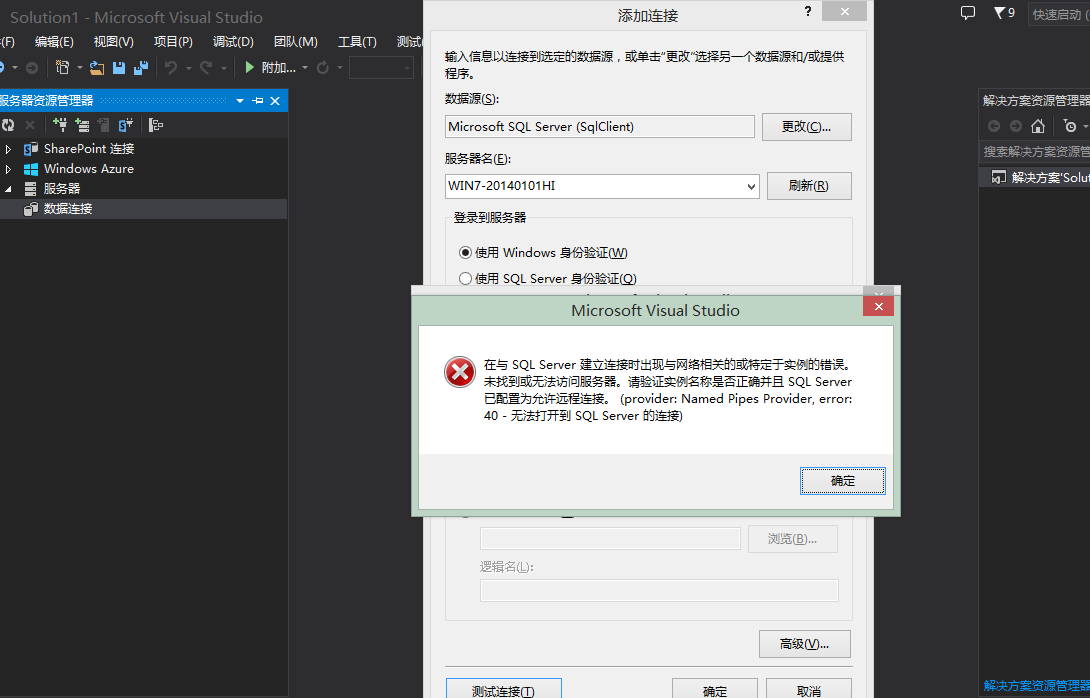Screen dimensions: 1090x698
Task: Open the 编辑(E) menu
Action: (x=54, y=42)
